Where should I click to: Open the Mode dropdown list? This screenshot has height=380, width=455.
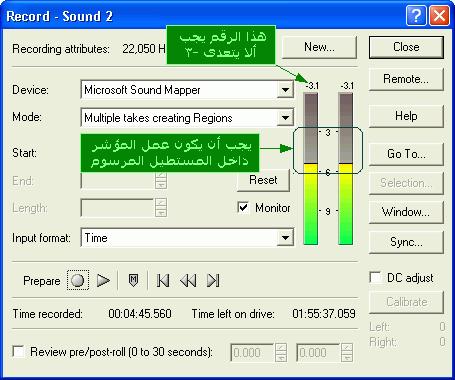pyautogui.click(x=285, y=118)
